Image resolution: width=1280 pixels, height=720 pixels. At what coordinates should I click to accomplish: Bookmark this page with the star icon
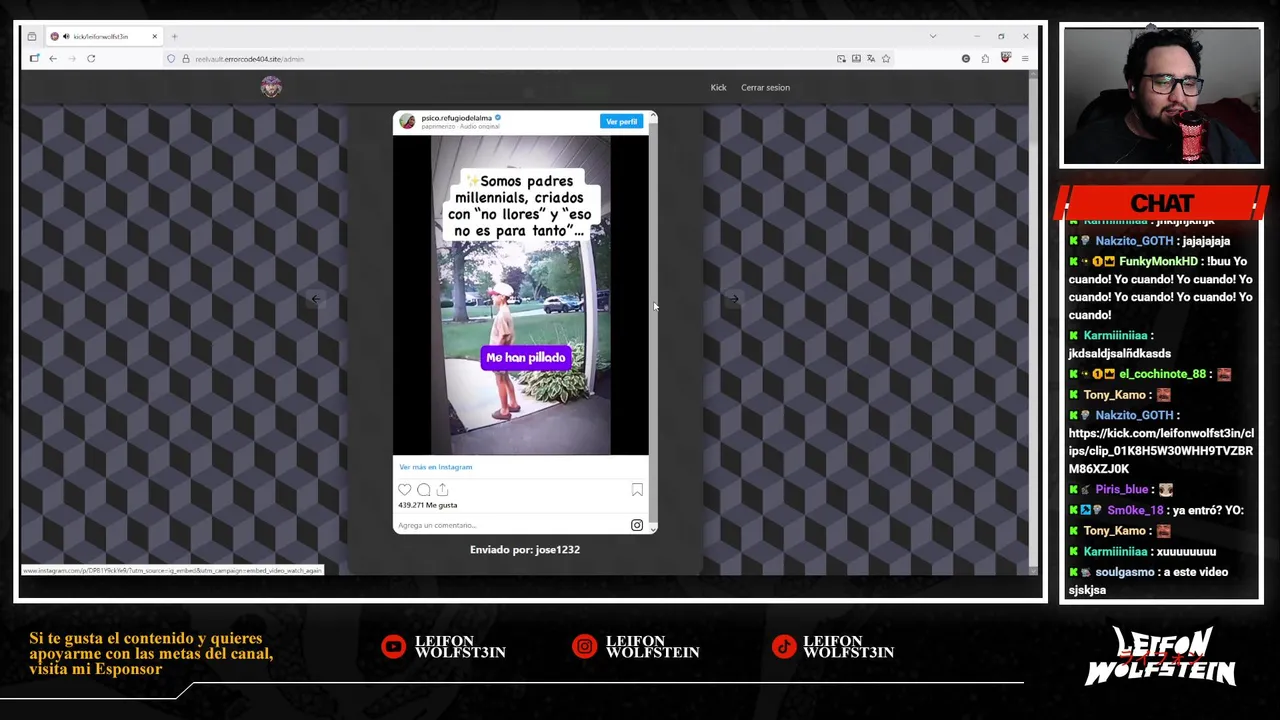pos(886,59)
